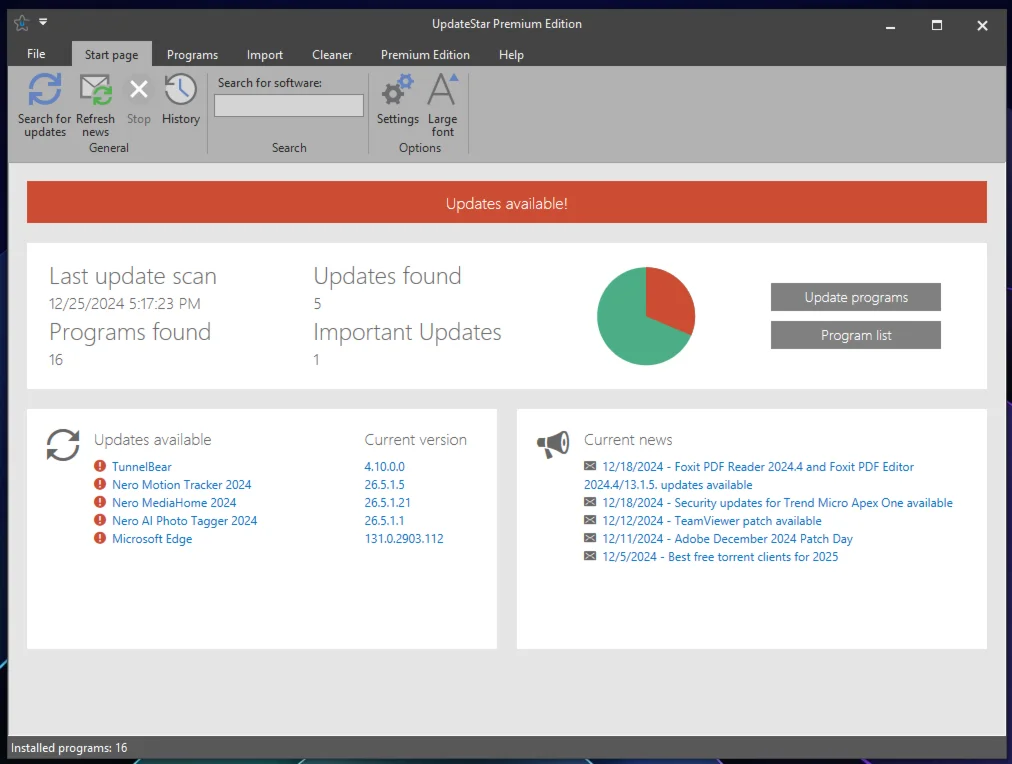Click the Search for software input field

click(289, 106)
